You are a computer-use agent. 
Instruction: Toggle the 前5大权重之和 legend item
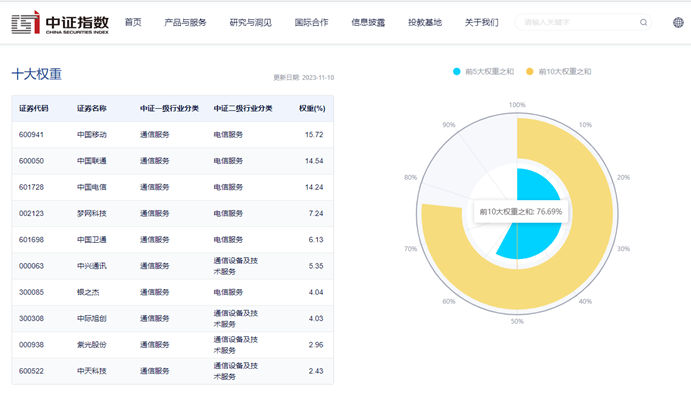pyautogui.click(x=483, y=71)
